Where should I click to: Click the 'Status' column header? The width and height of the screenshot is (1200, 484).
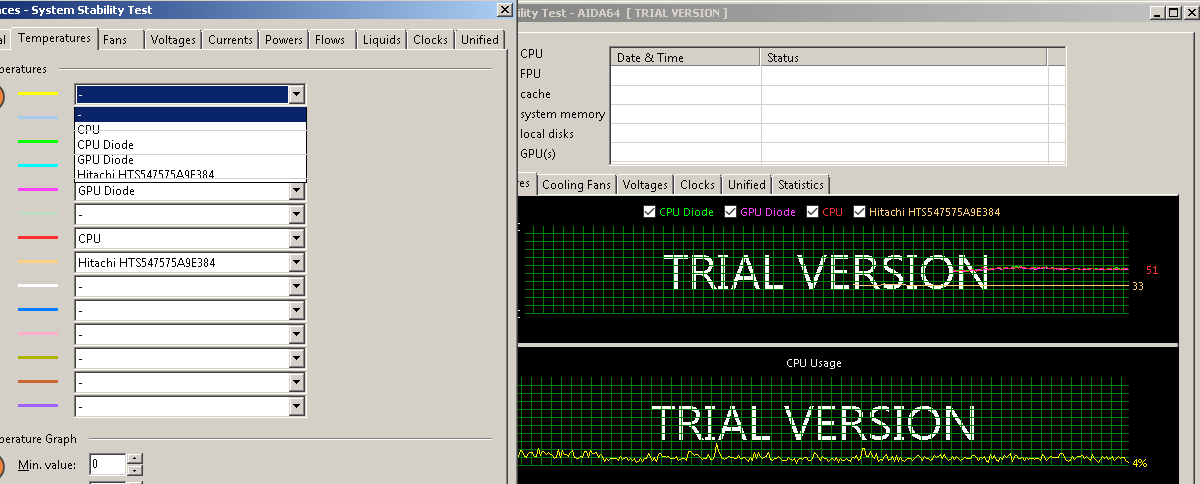click(905, 58)
